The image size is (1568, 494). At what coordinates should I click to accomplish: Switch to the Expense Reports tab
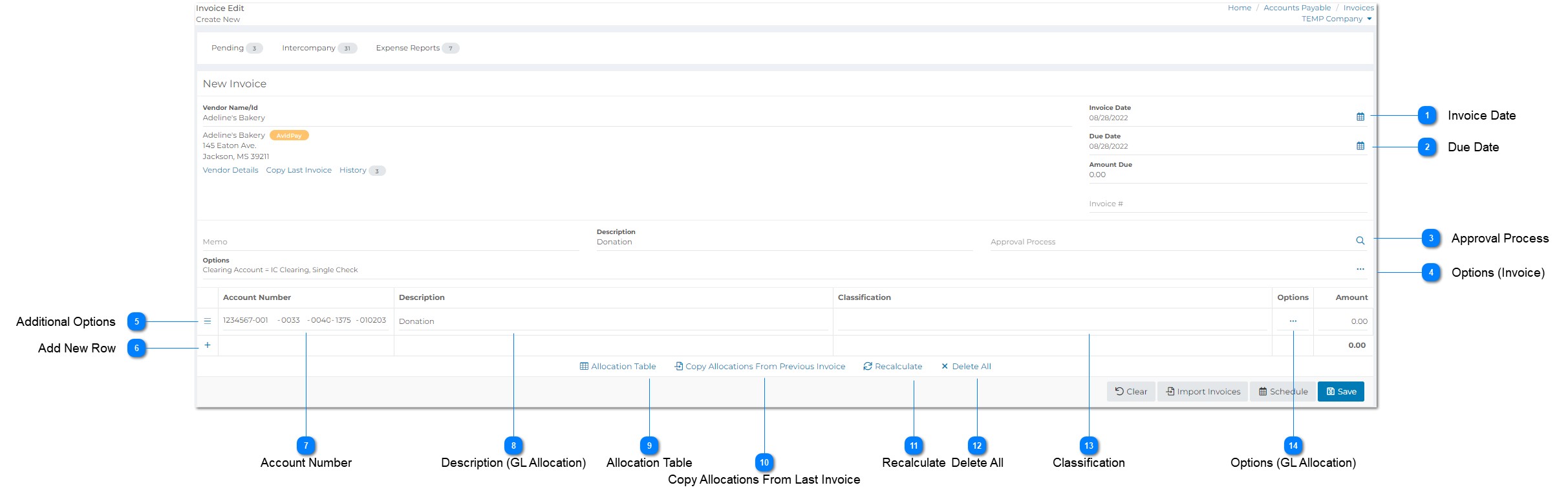[418, 48]
